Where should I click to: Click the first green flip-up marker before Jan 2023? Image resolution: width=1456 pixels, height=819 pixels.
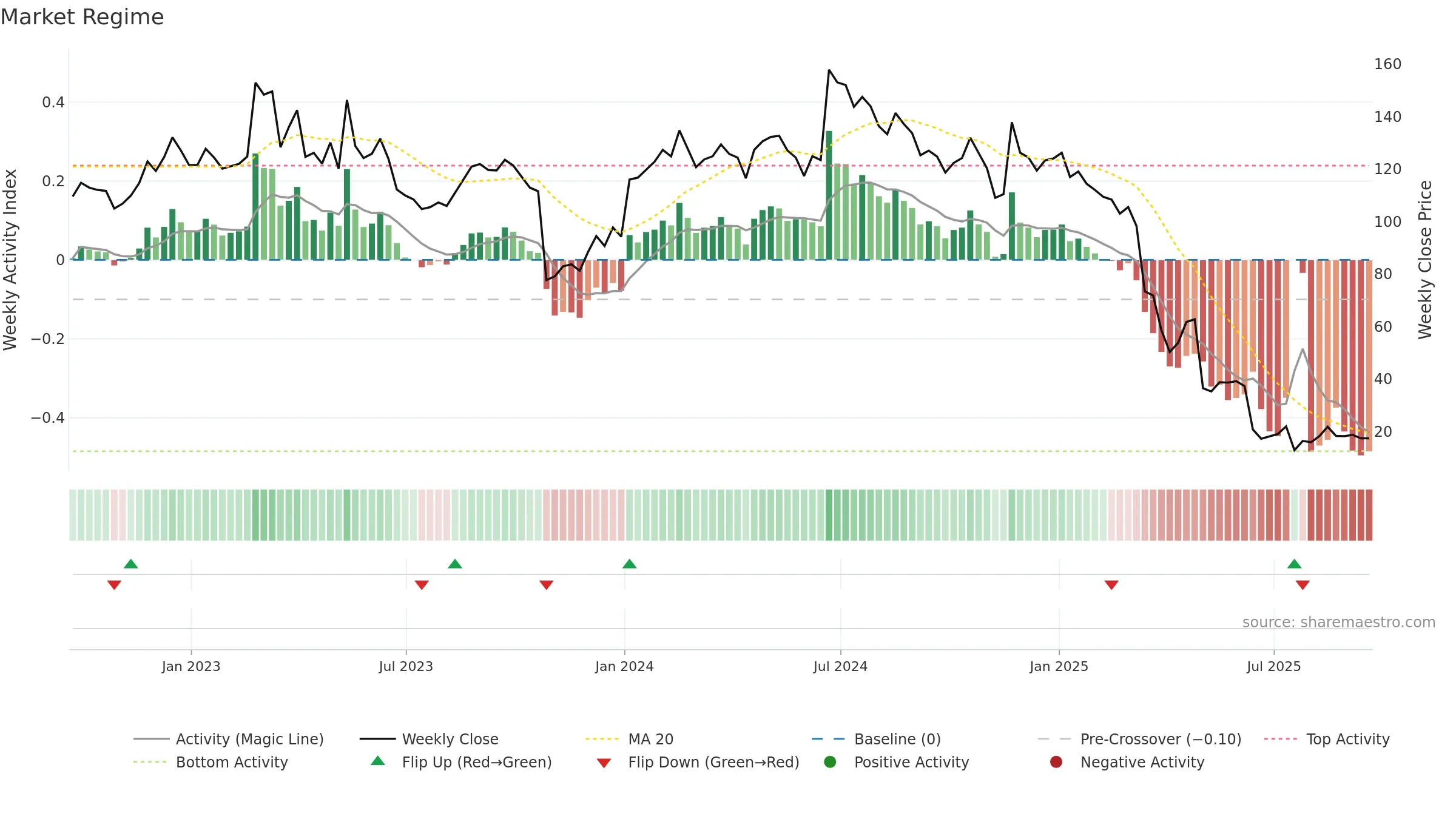click(x=131, y=564)
